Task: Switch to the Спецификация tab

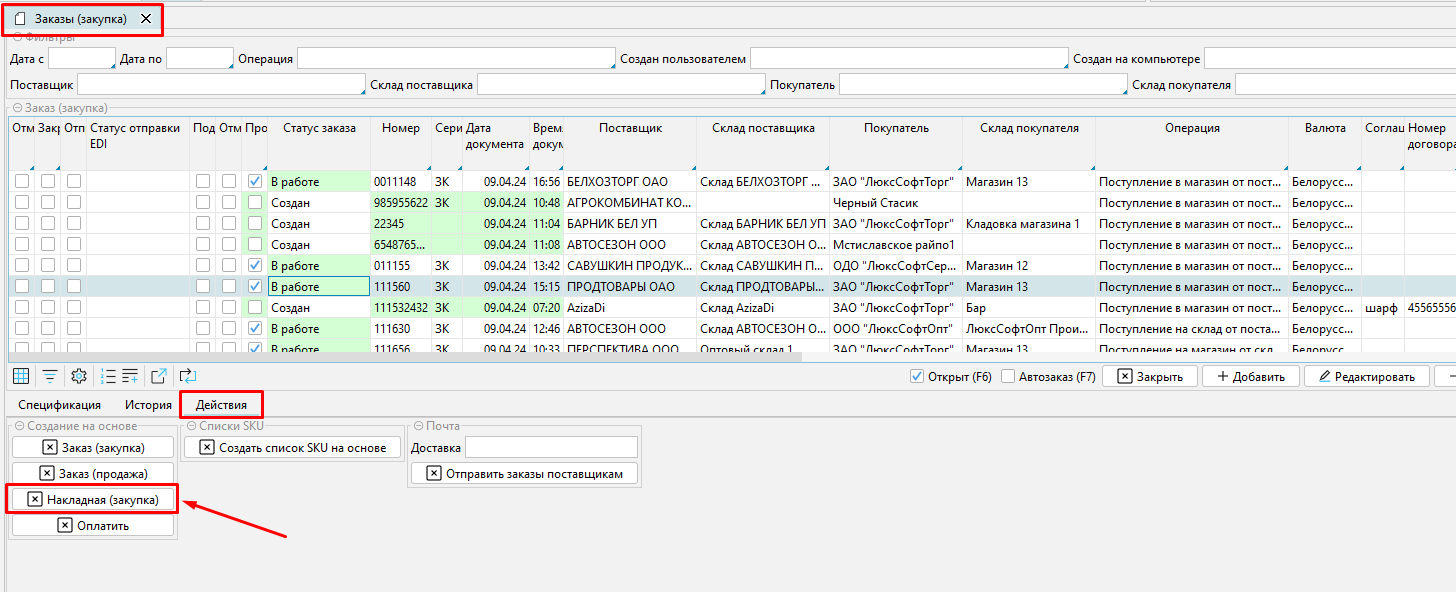Action: tap(59, 405)
